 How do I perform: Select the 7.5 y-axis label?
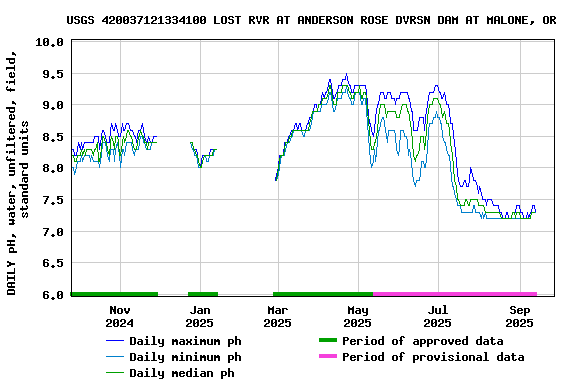53,200
